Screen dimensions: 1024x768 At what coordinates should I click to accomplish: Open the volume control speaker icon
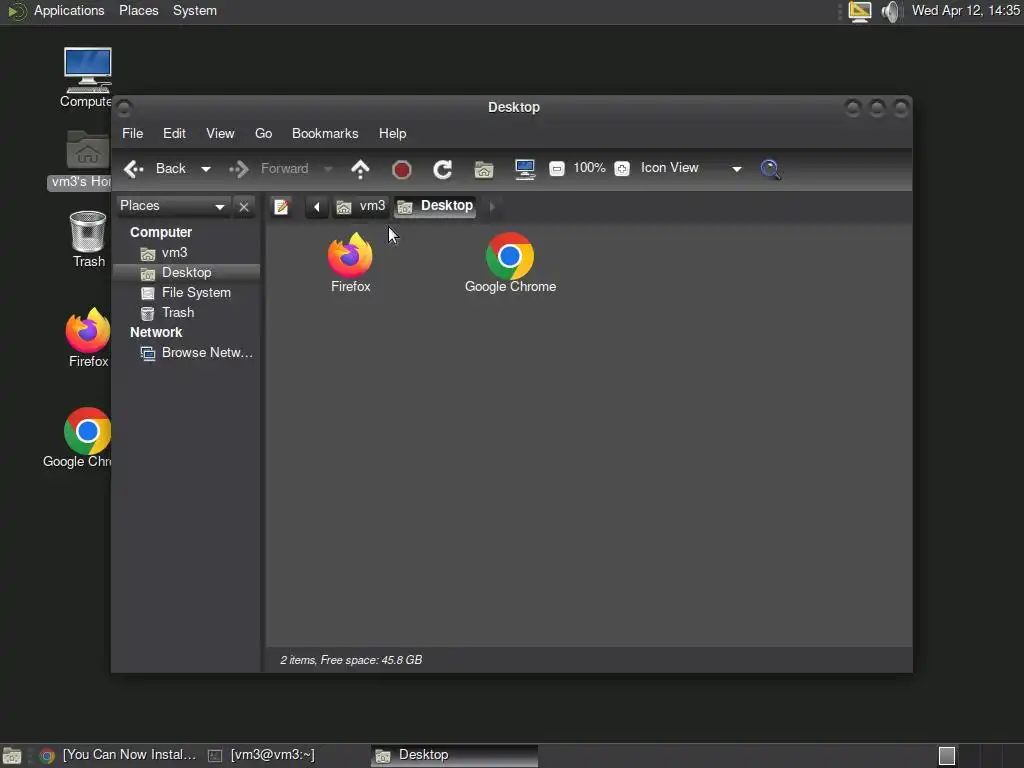point(889,11)
